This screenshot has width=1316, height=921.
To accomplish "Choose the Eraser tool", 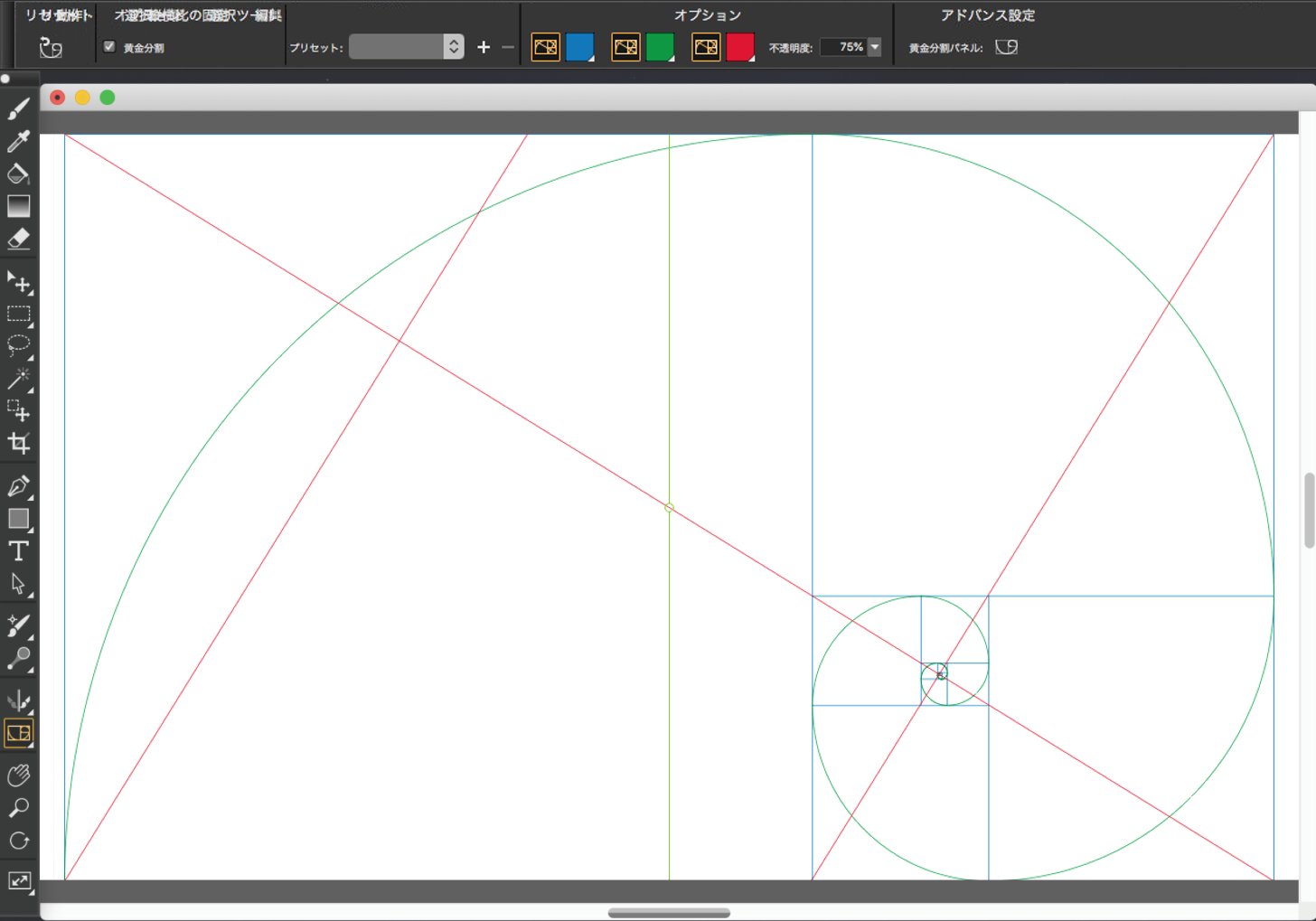I will [18, 239].
